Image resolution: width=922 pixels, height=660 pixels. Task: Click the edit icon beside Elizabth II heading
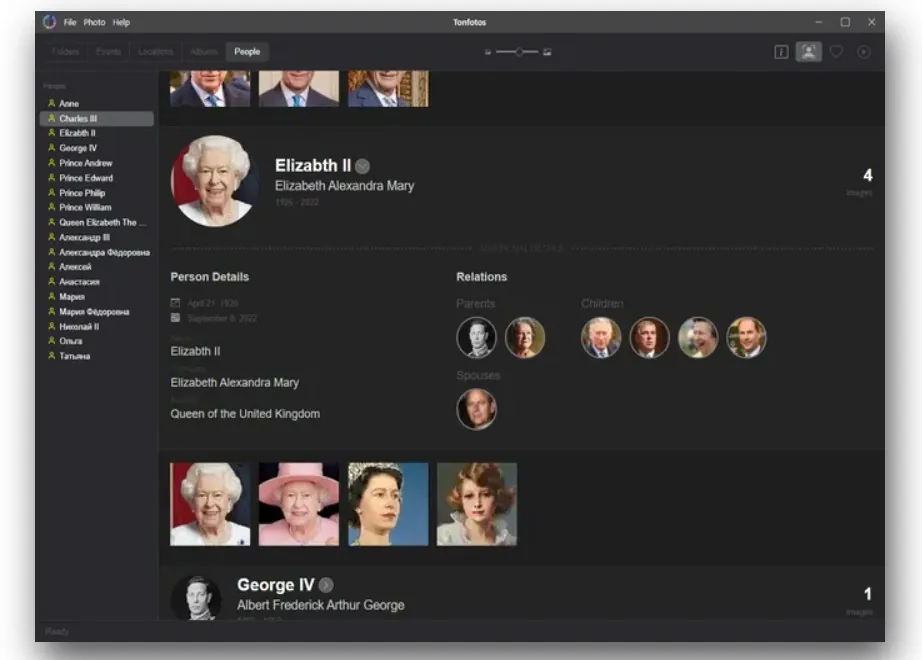[363, 166]
